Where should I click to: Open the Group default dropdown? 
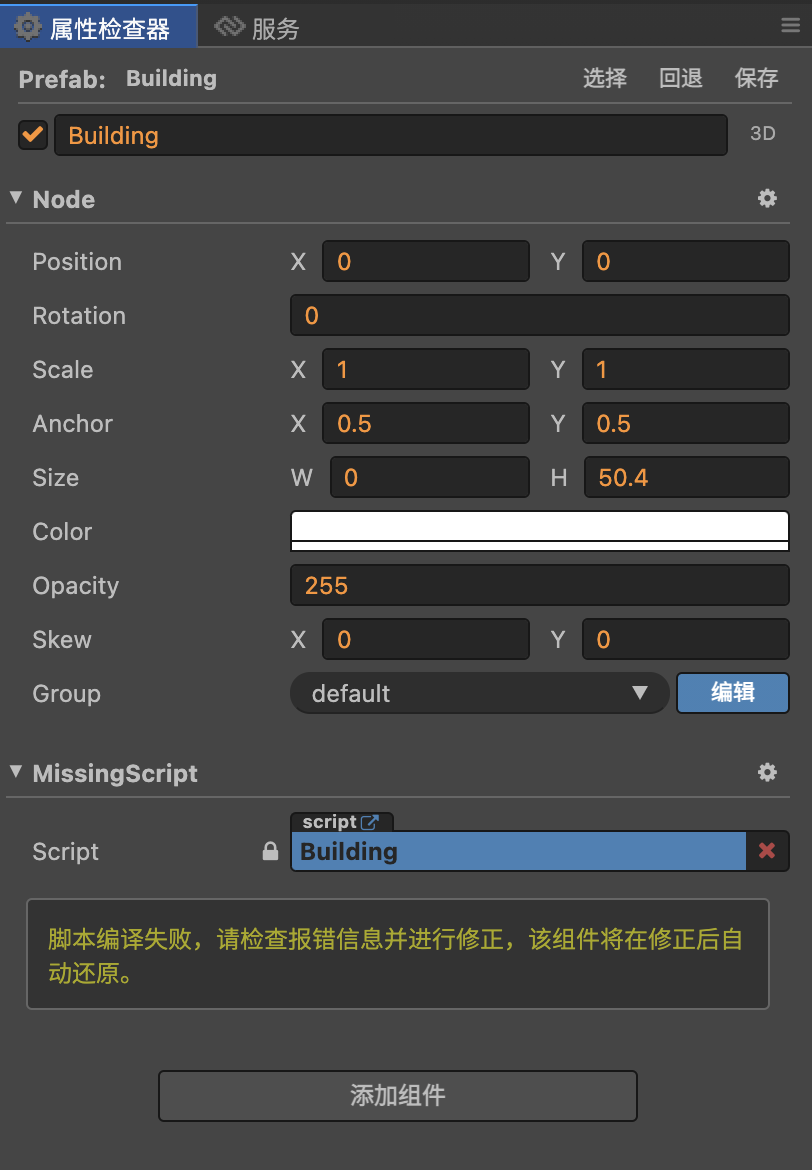(x=479, y=693)
